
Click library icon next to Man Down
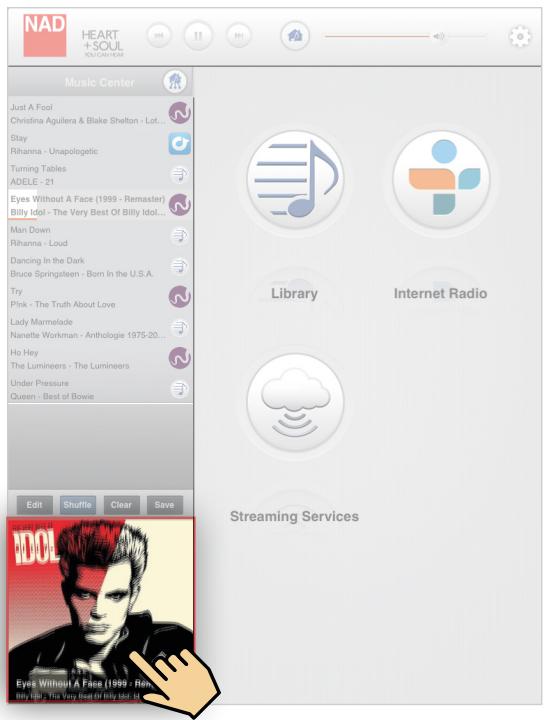pyautogui.click(x=179, y=236)
